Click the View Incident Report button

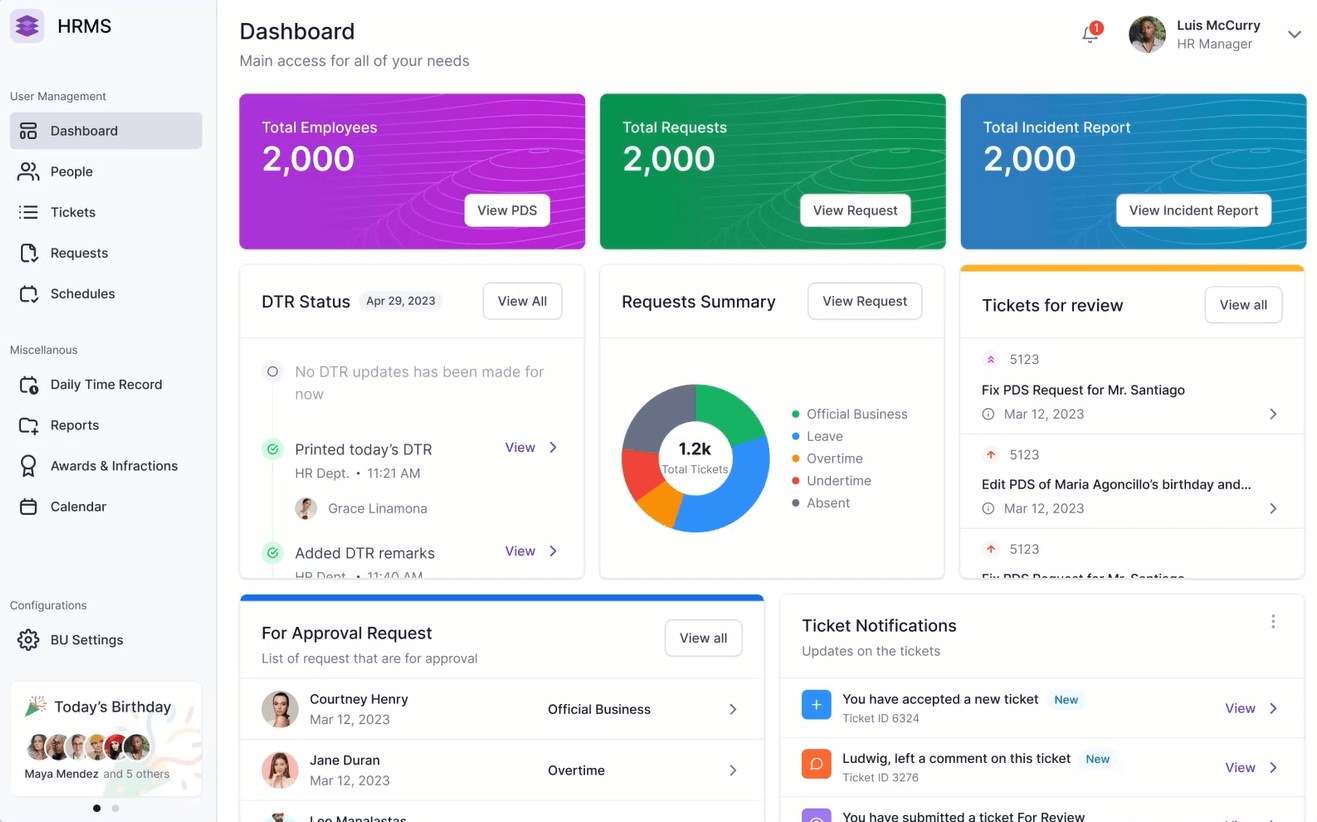tap(1193, 210)
